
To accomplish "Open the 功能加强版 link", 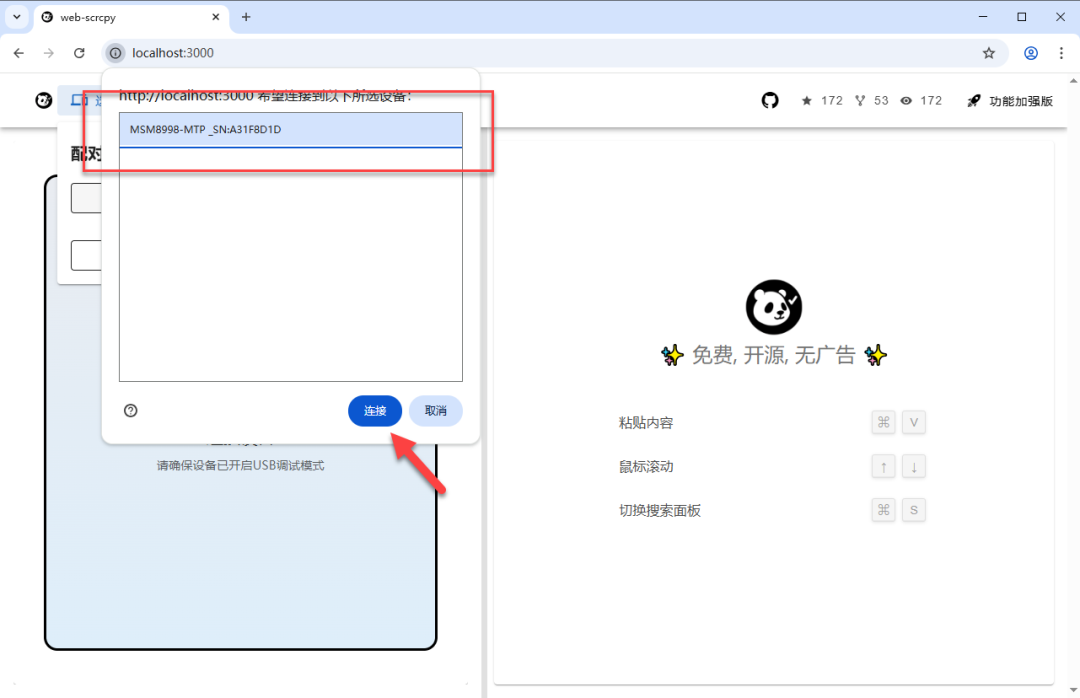I will (1019, 100).
